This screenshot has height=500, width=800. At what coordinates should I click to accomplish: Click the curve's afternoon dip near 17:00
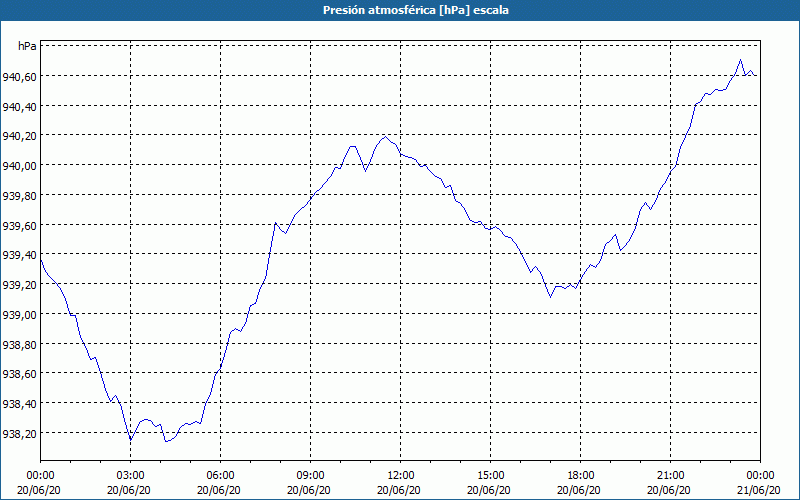point(550,297)
